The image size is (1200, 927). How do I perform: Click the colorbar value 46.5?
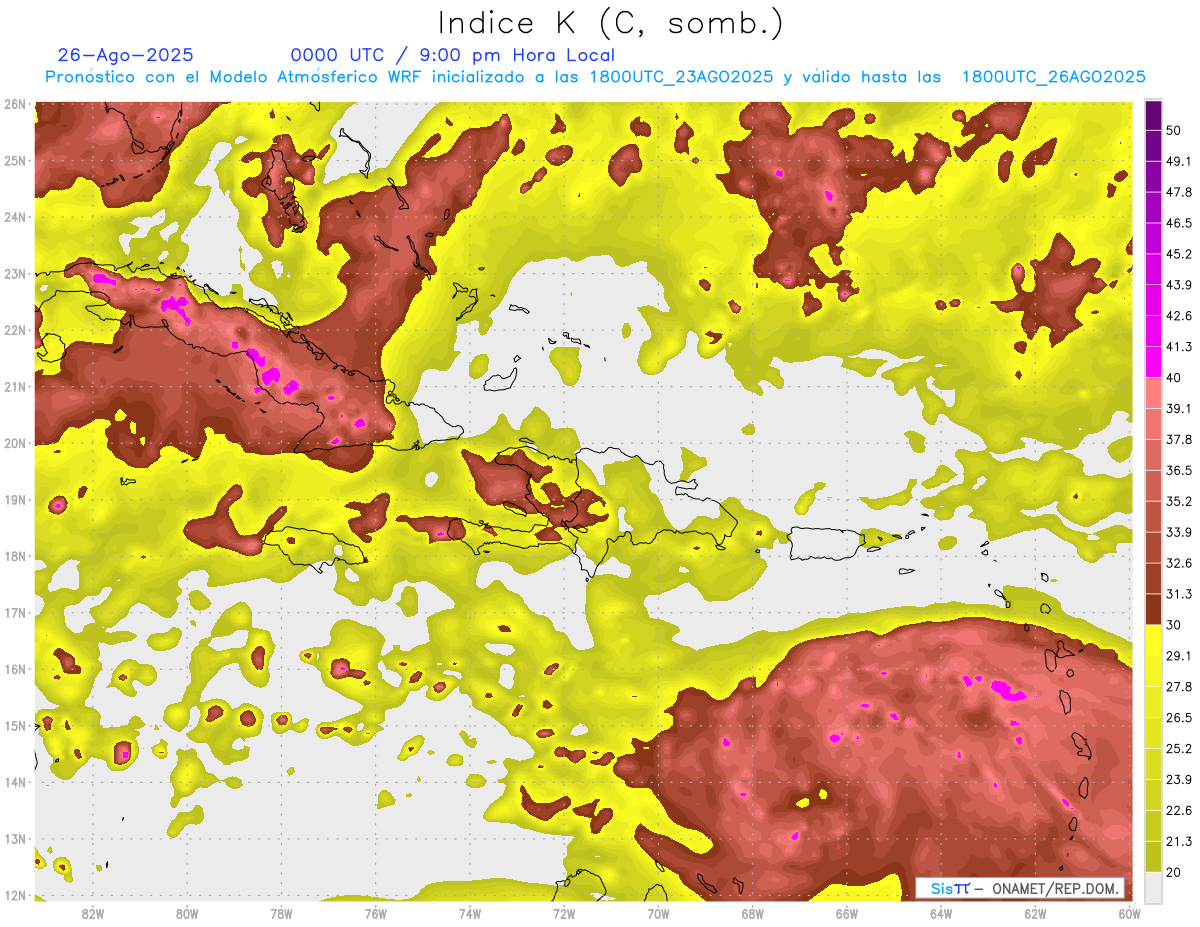(1179, 223)
